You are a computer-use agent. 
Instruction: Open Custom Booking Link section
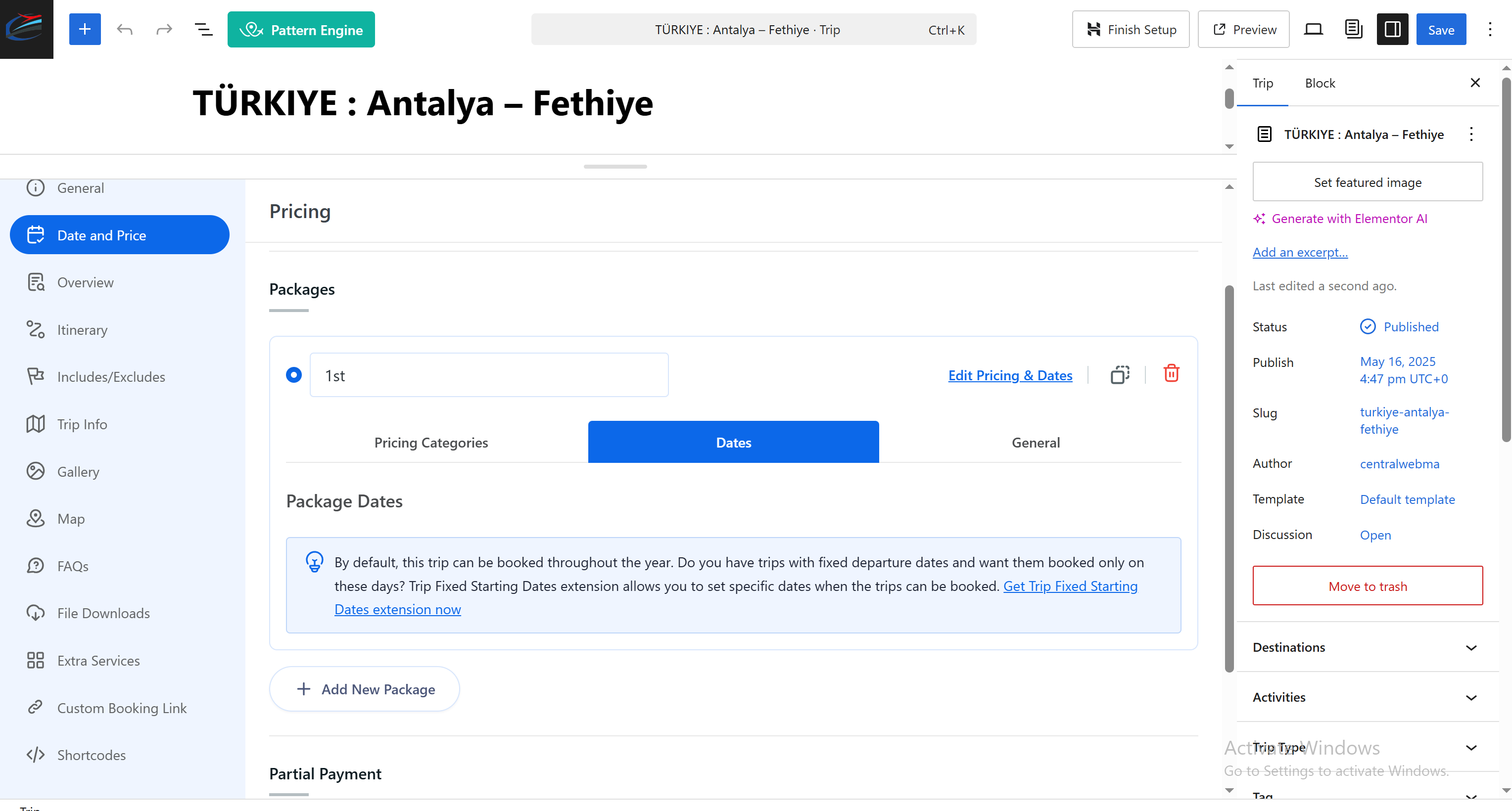[120, 708]
